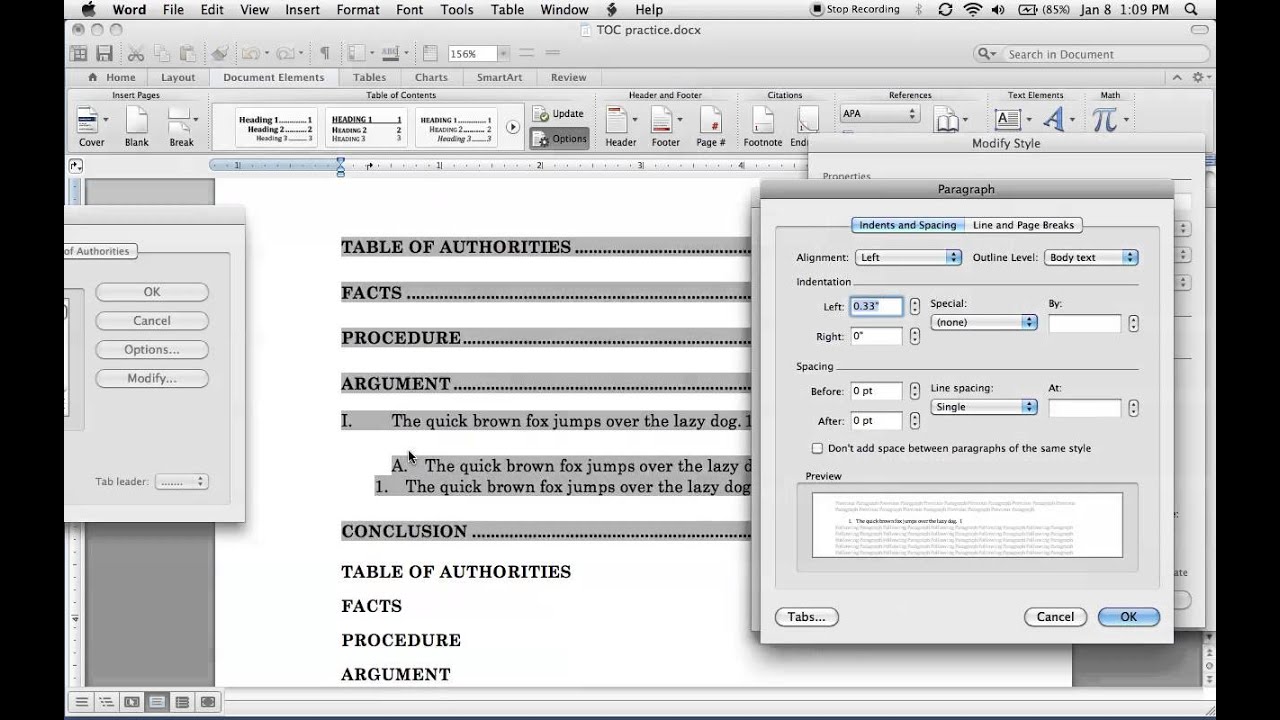Open the Line spacing dropdown
Image resolution: width=1280 pixels, height=720 pixels.
pos(984,407)
